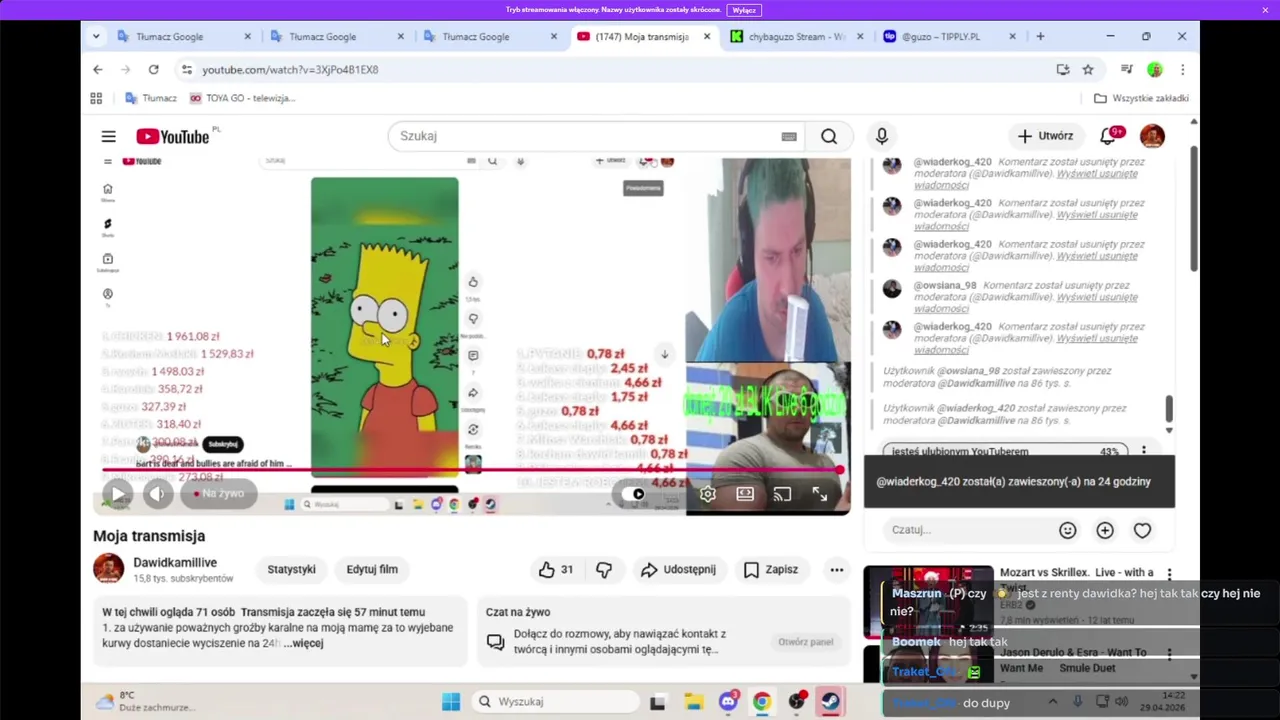Toggle mute on the video player
Image resolution: width=1280 pixels, height=720 pixels.
pyautogui.click(x=158, y=493)
